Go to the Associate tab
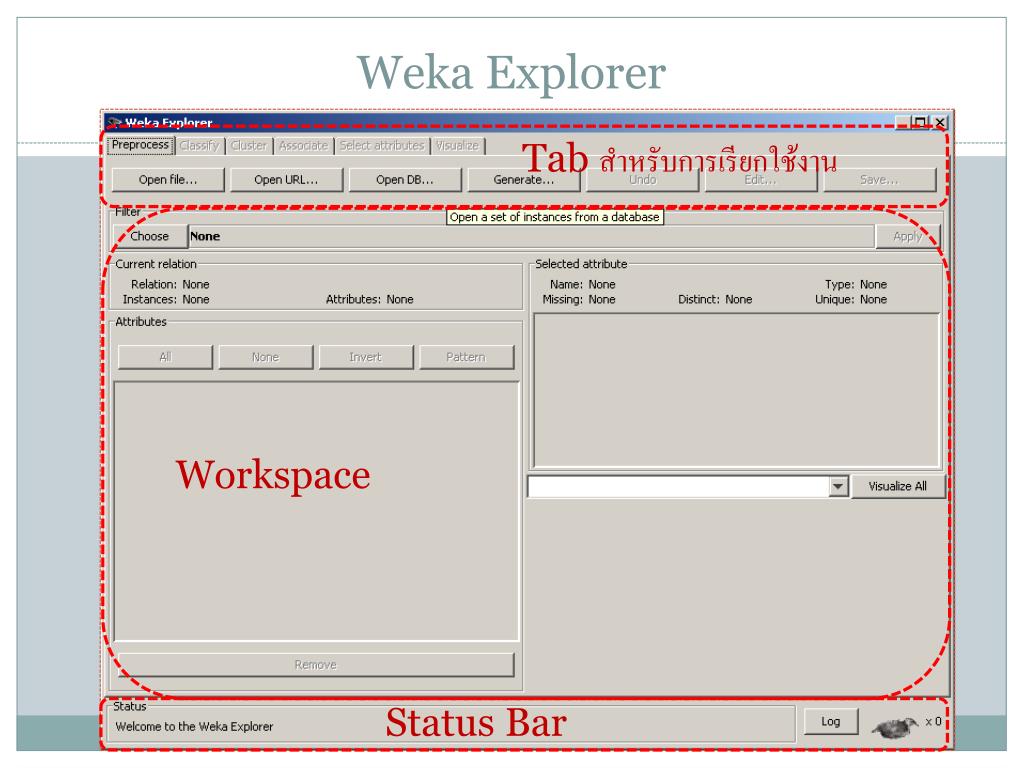1024x768 pixels. point(304,146)
